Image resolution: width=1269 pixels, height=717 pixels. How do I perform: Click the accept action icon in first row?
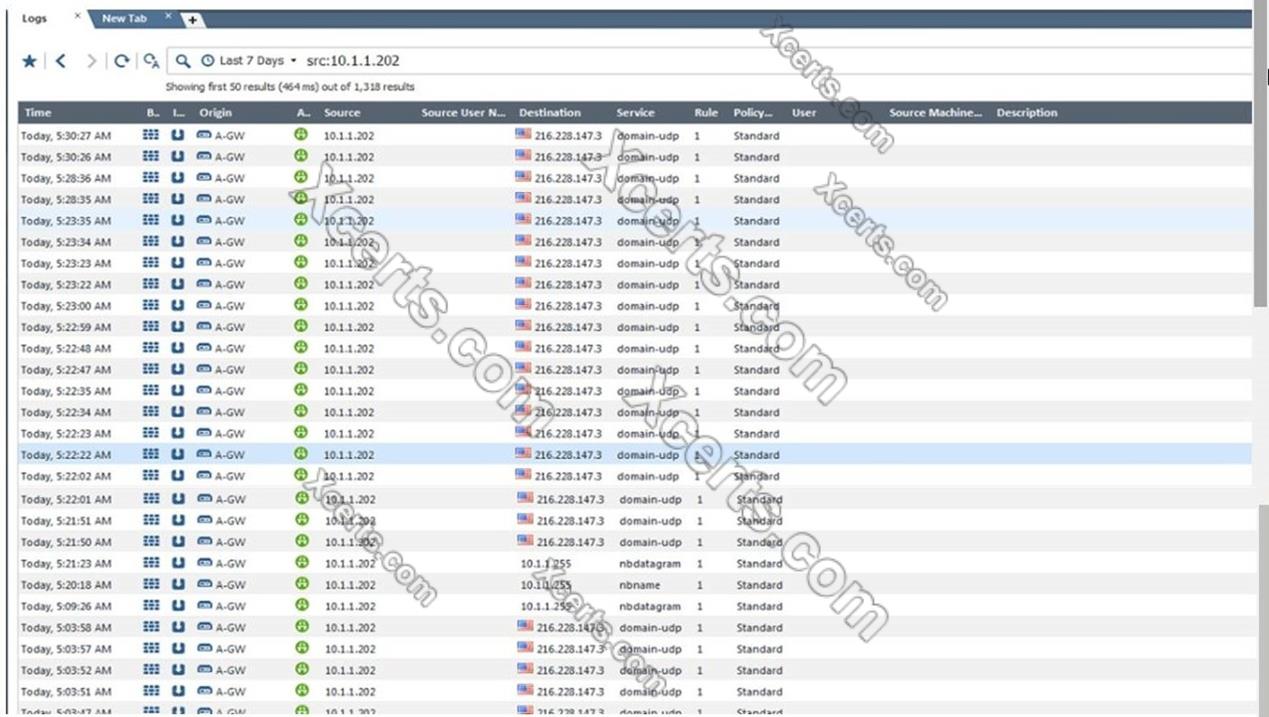tap(301, 134)
